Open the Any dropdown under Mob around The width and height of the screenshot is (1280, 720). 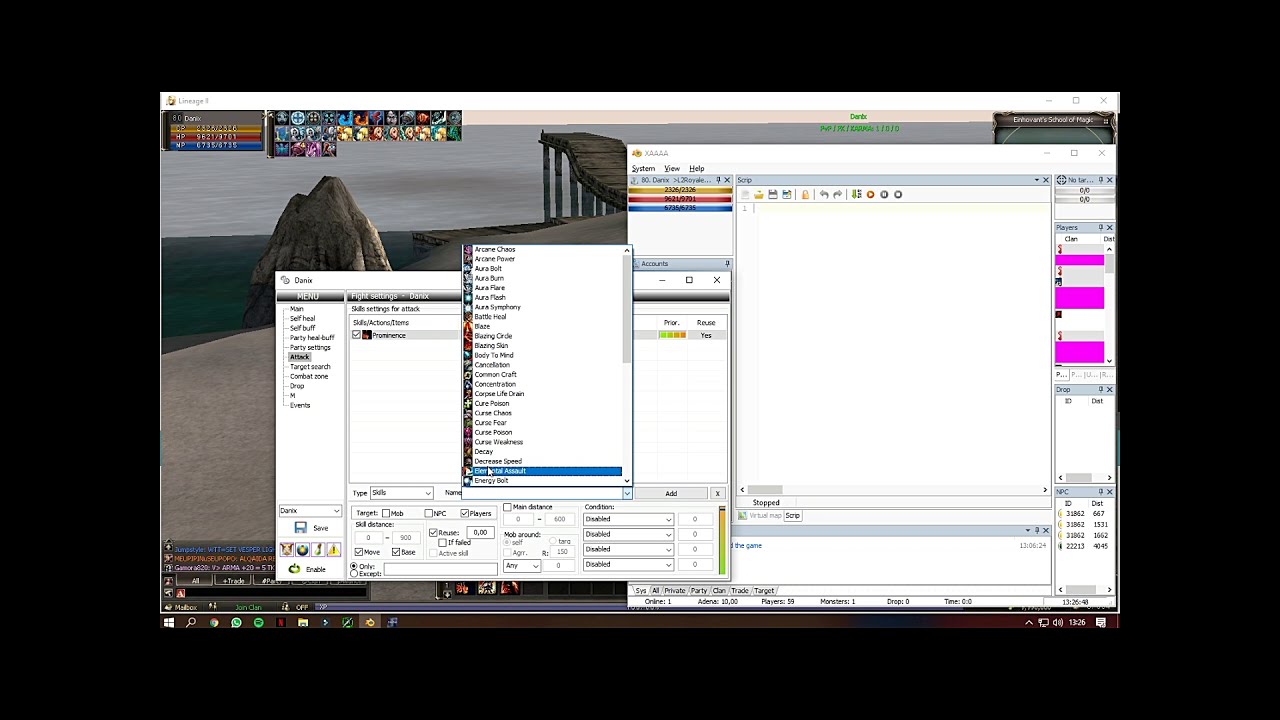[x=522, y=566]
